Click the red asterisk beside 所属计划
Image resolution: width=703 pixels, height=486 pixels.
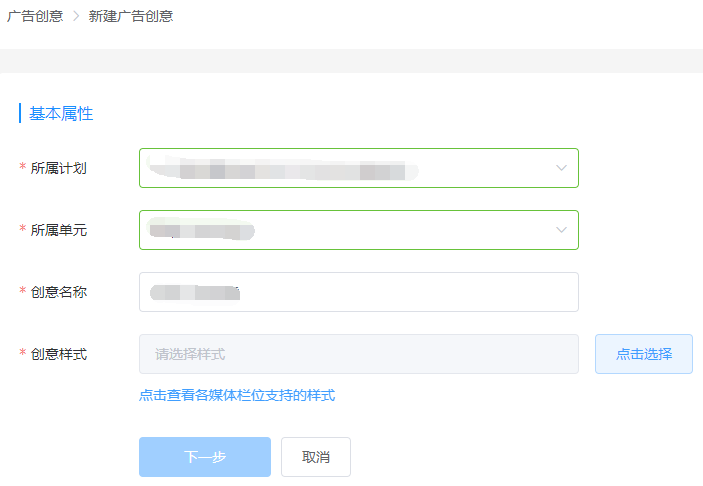click(x=23, y=168)
